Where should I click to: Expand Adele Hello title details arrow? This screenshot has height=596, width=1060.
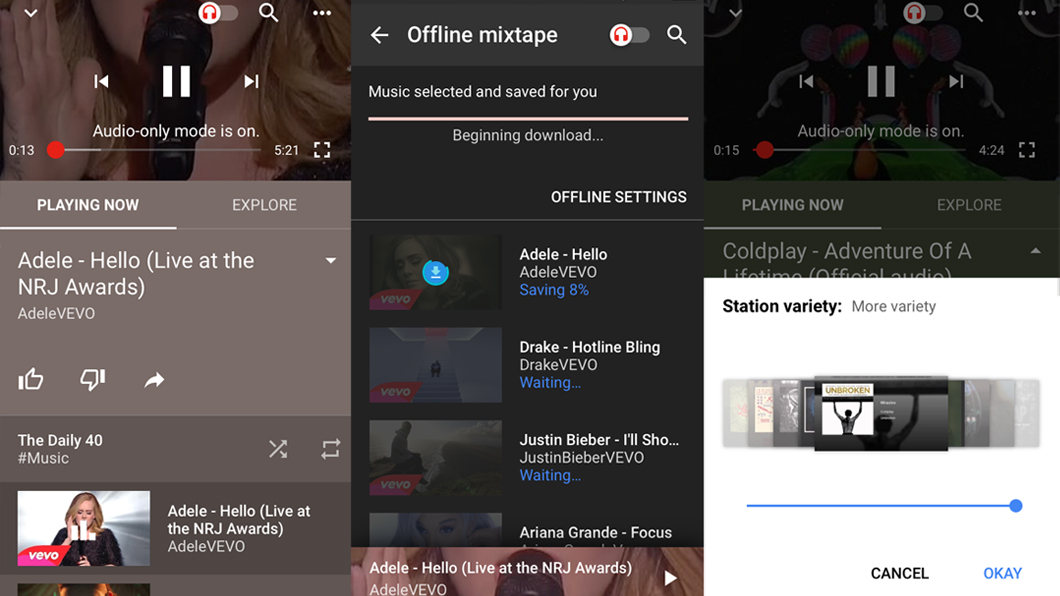pos(331,260)
